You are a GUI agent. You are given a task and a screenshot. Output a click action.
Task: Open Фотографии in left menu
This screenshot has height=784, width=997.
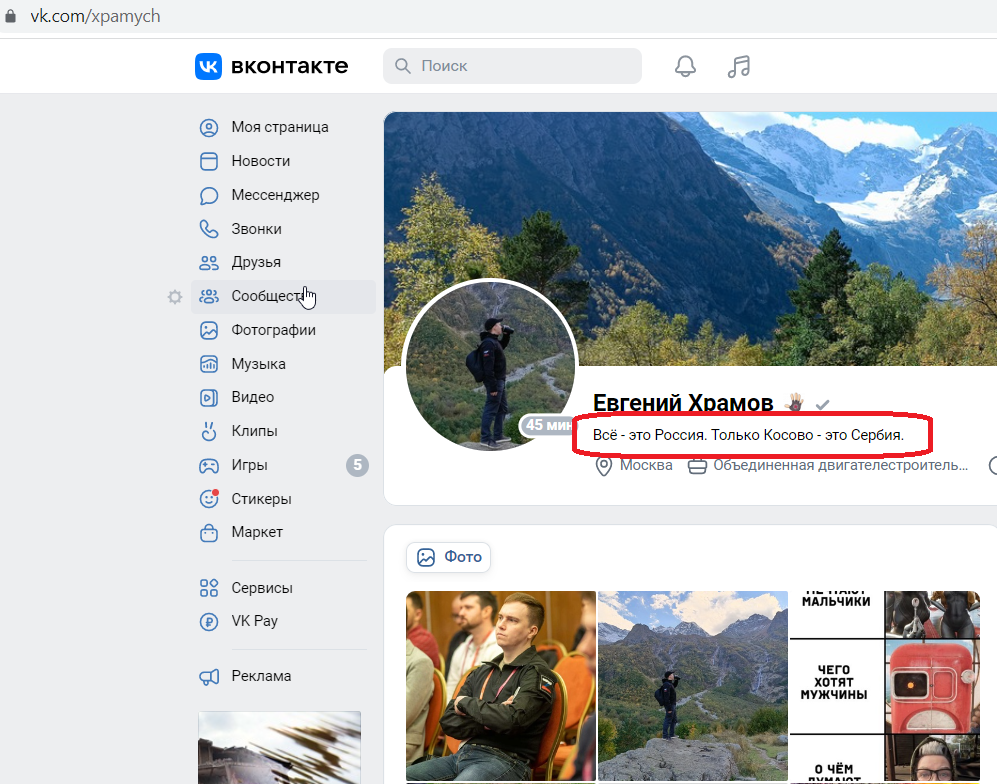point(273,330)
